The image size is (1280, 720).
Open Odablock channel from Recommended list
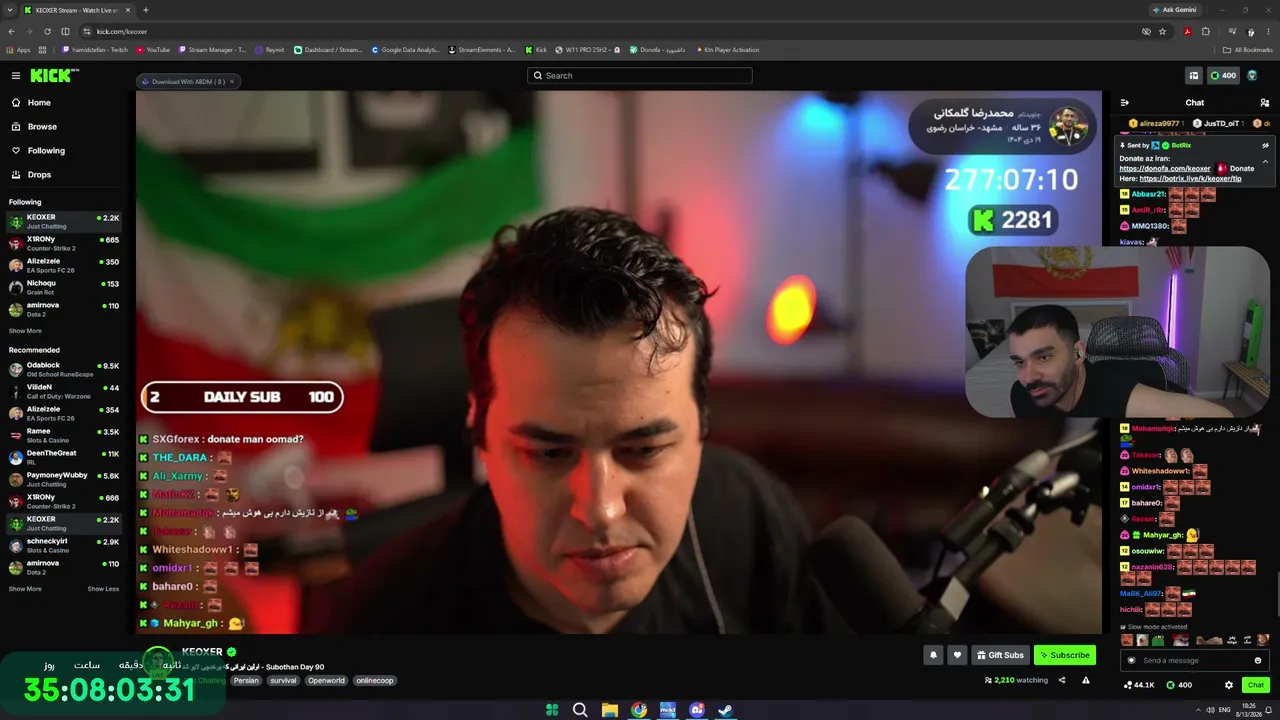point(65,369)
